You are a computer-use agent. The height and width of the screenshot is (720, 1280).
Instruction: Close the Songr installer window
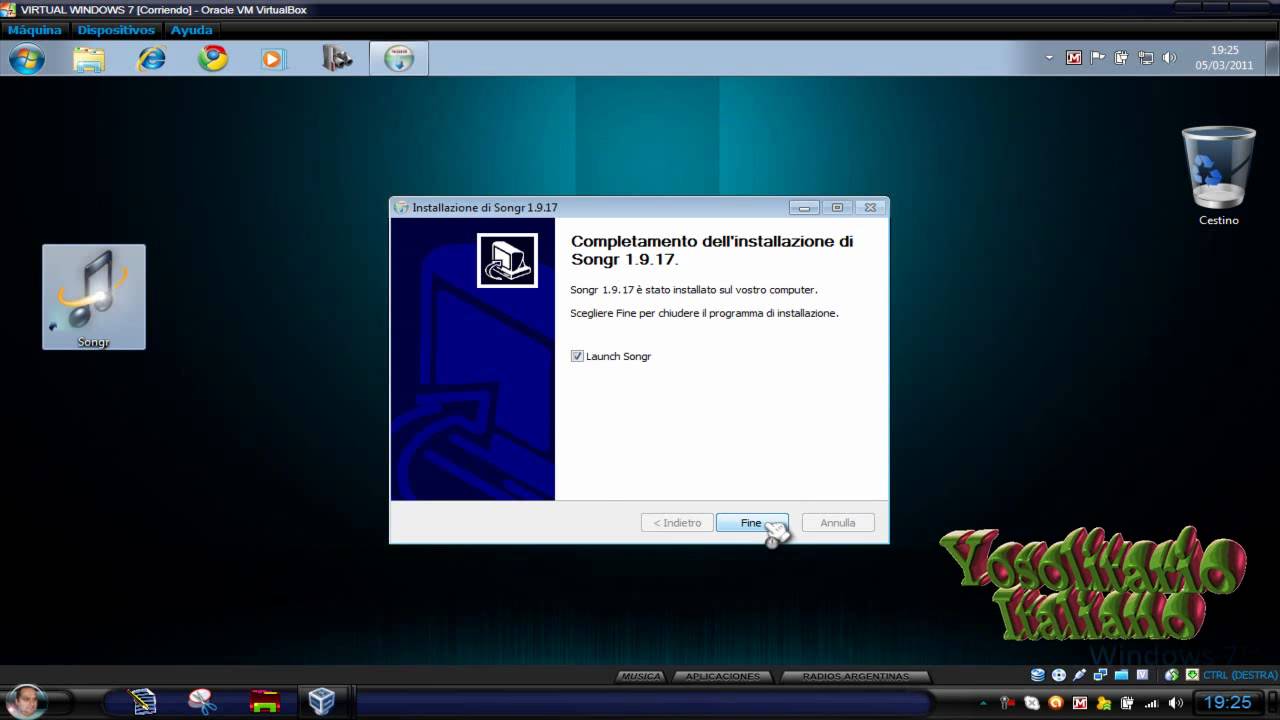870,208
